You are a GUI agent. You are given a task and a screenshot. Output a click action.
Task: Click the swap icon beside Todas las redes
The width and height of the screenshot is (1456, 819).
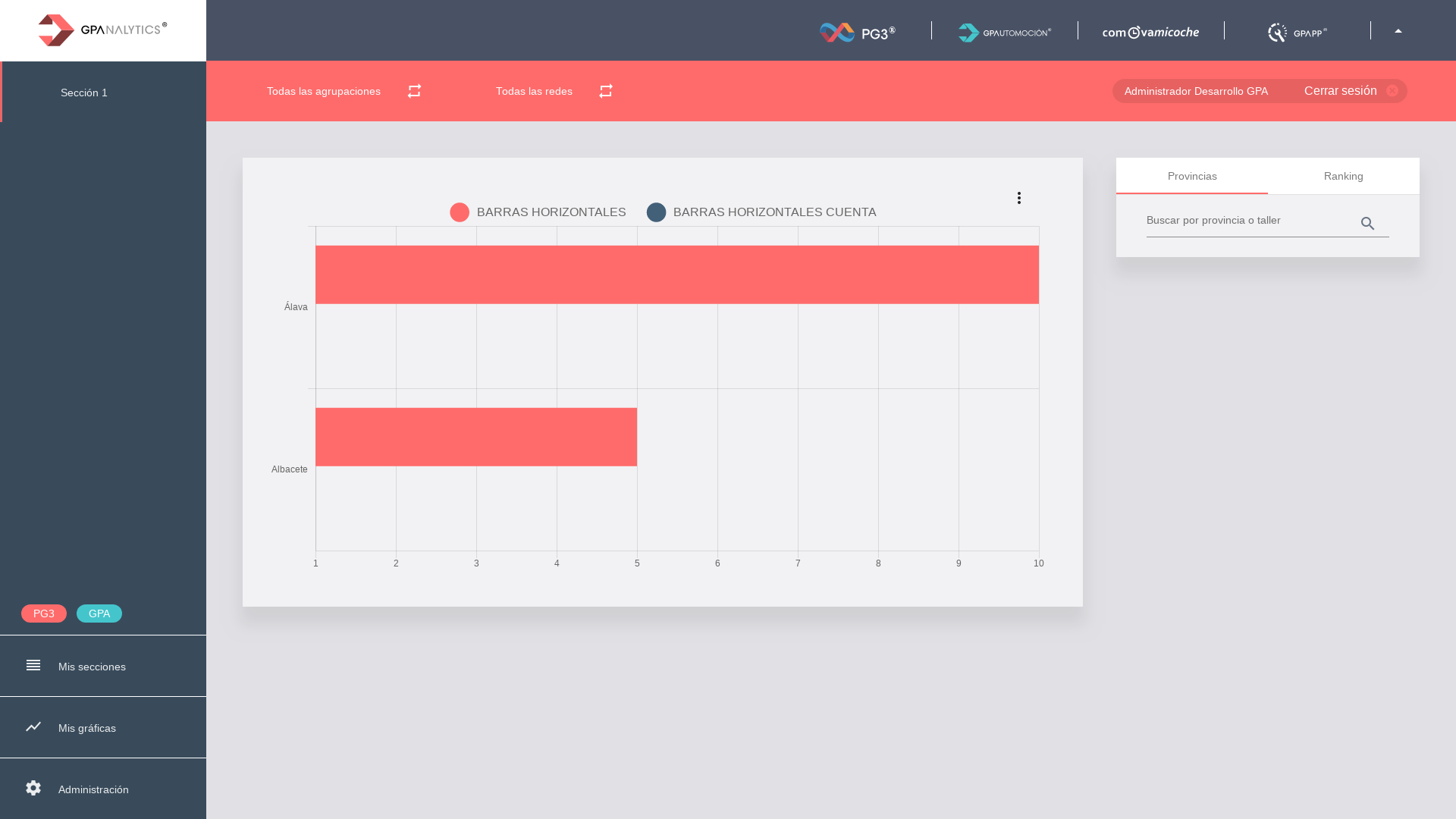[x=605, y=91]
